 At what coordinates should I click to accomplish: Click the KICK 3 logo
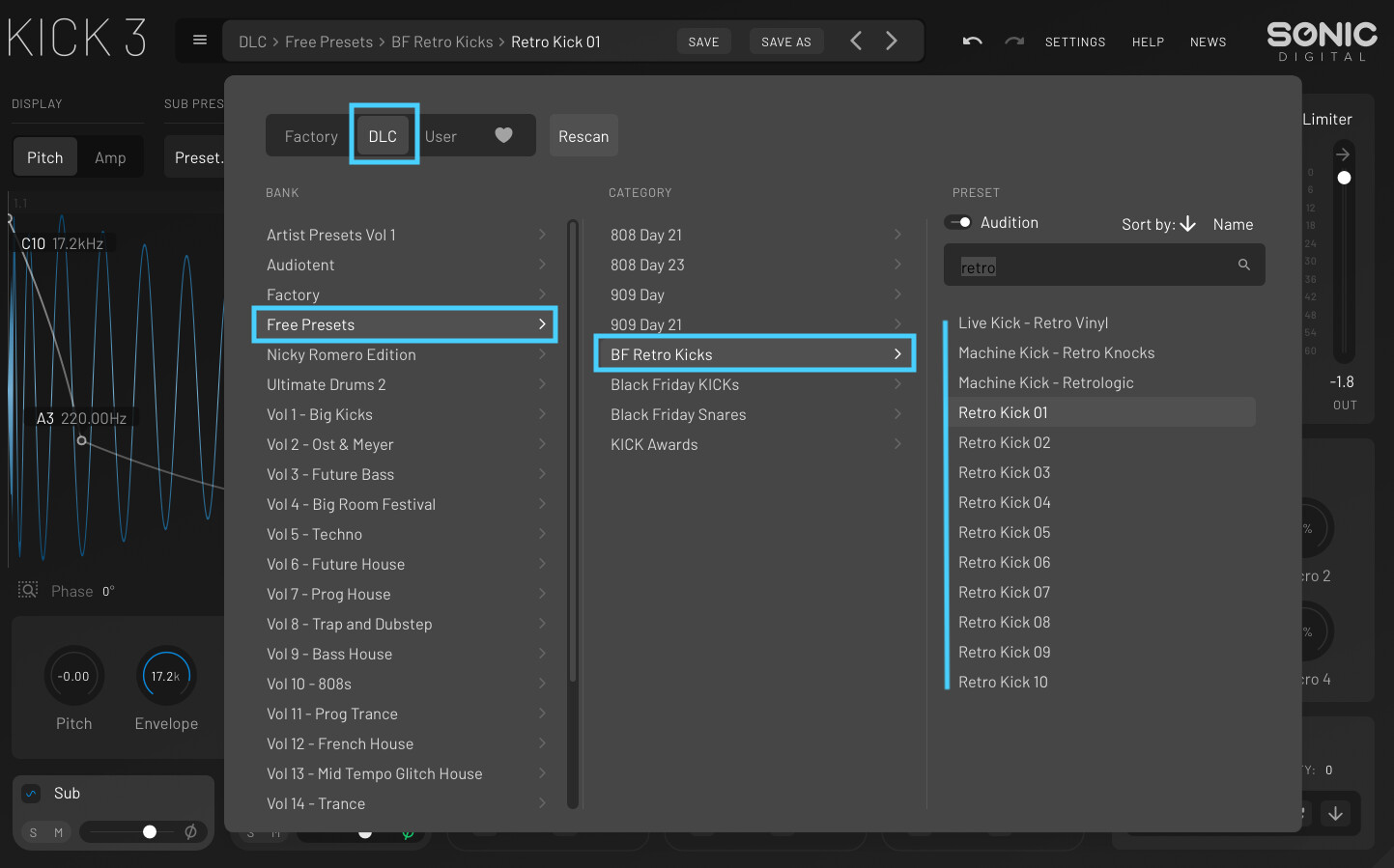77,39
